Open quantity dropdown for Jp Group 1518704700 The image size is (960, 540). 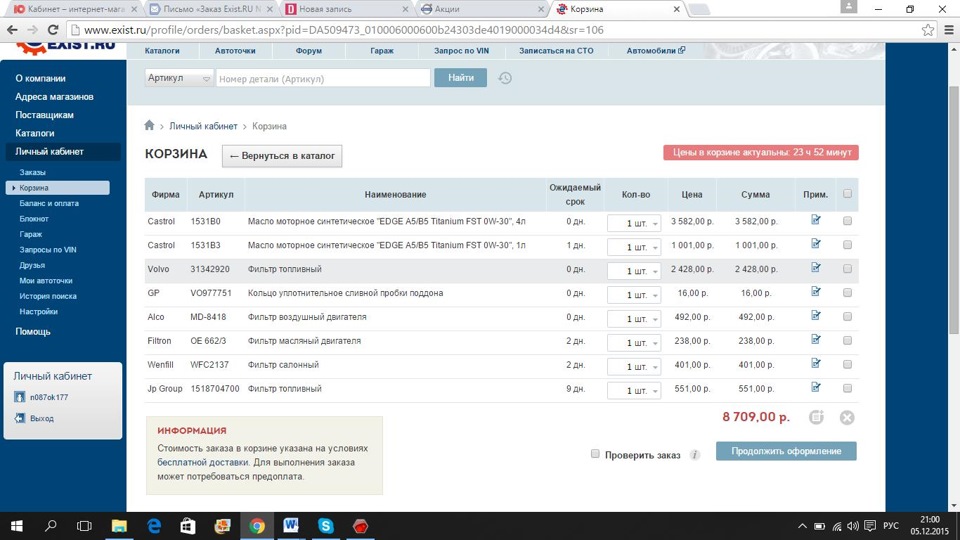(x=634, y=390)
